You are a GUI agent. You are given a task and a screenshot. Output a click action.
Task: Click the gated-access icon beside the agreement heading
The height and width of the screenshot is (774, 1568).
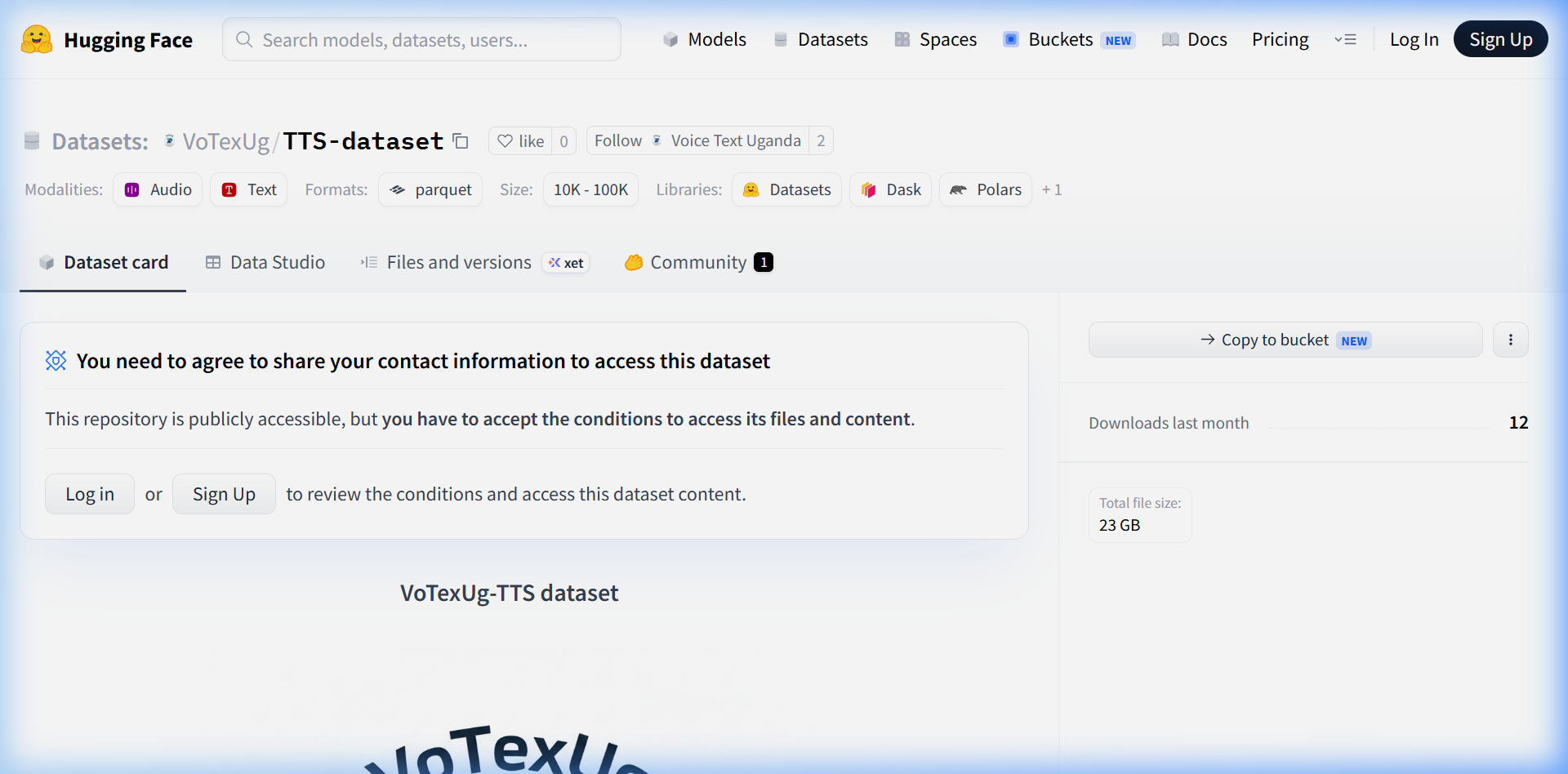tap(56, 361)
